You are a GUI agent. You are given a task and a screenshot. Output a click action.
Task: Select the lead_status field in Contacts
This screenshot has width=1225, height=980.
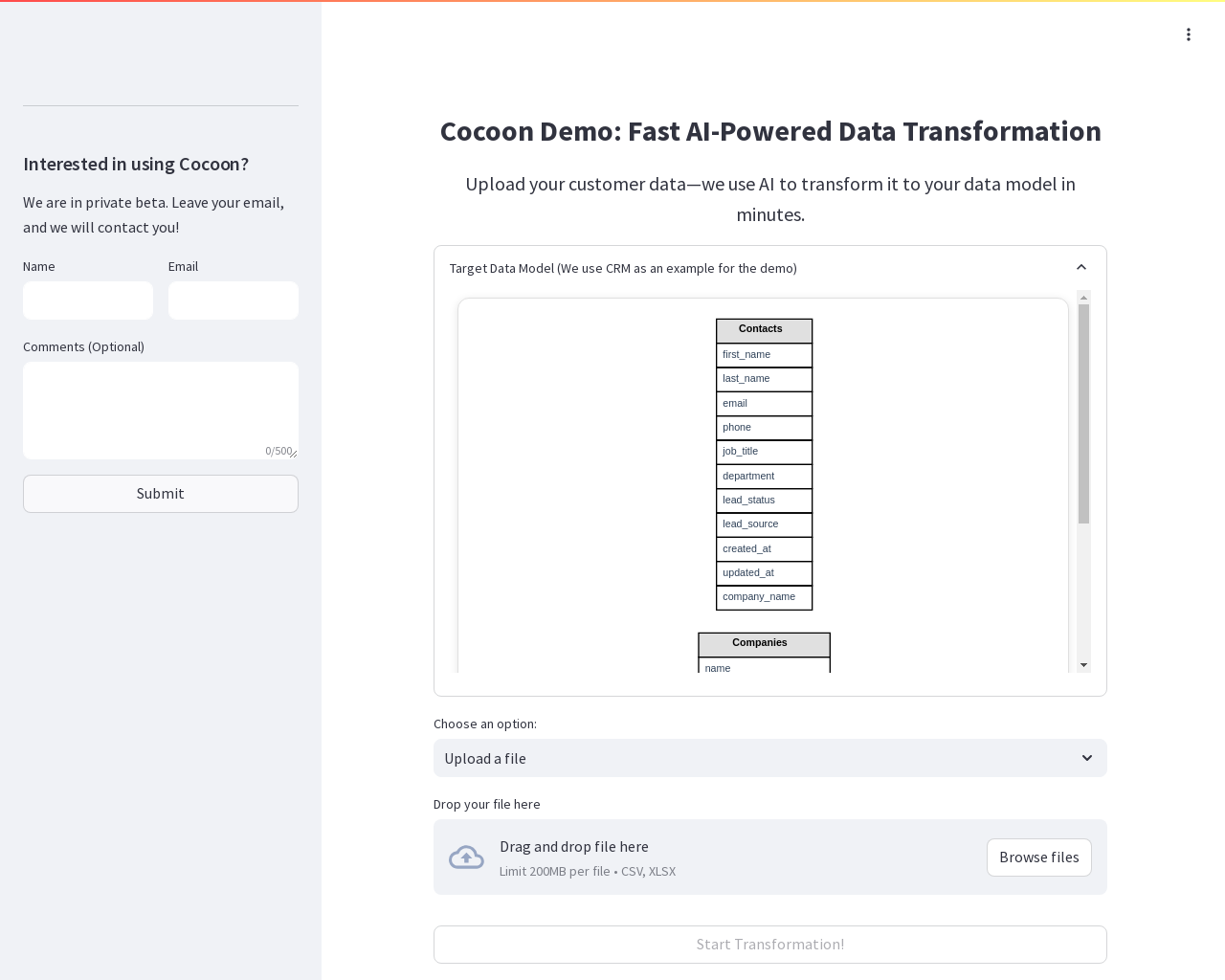coord(764,501)
